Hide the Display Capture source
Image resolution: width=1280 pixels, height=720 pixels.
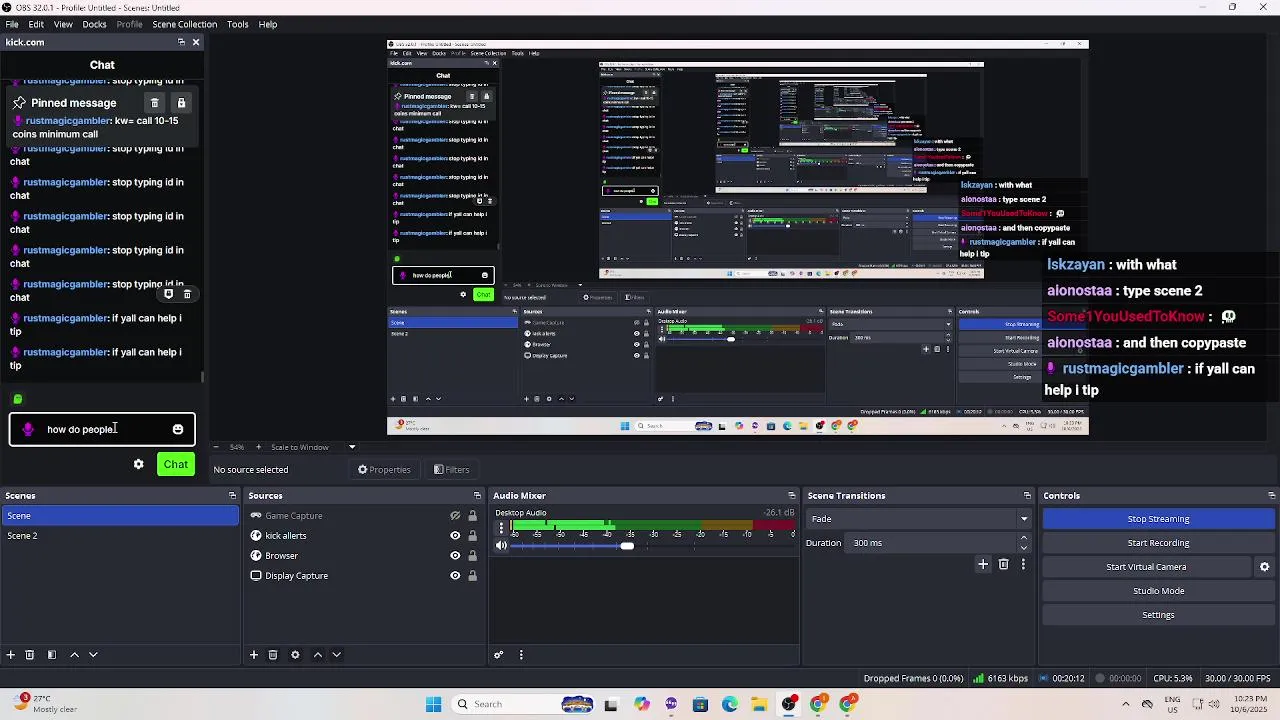click(x=455, y=576)
